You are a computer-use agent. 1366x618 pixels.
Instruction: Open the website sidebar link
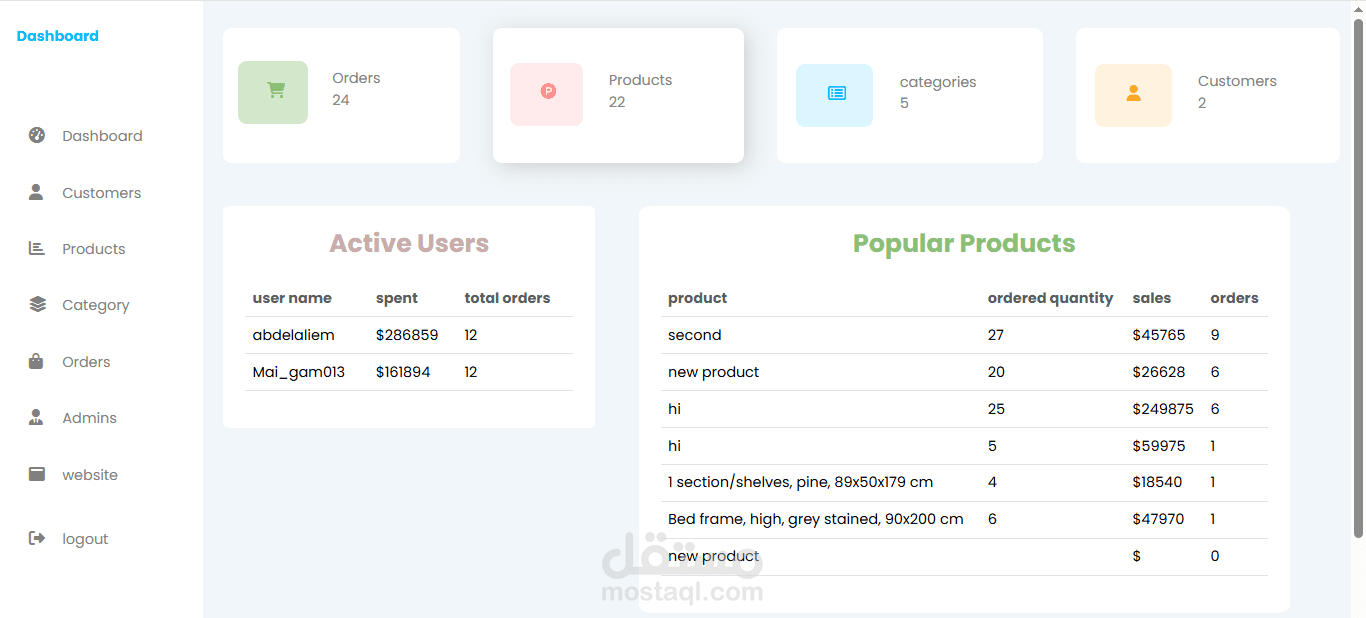point(90,475)
